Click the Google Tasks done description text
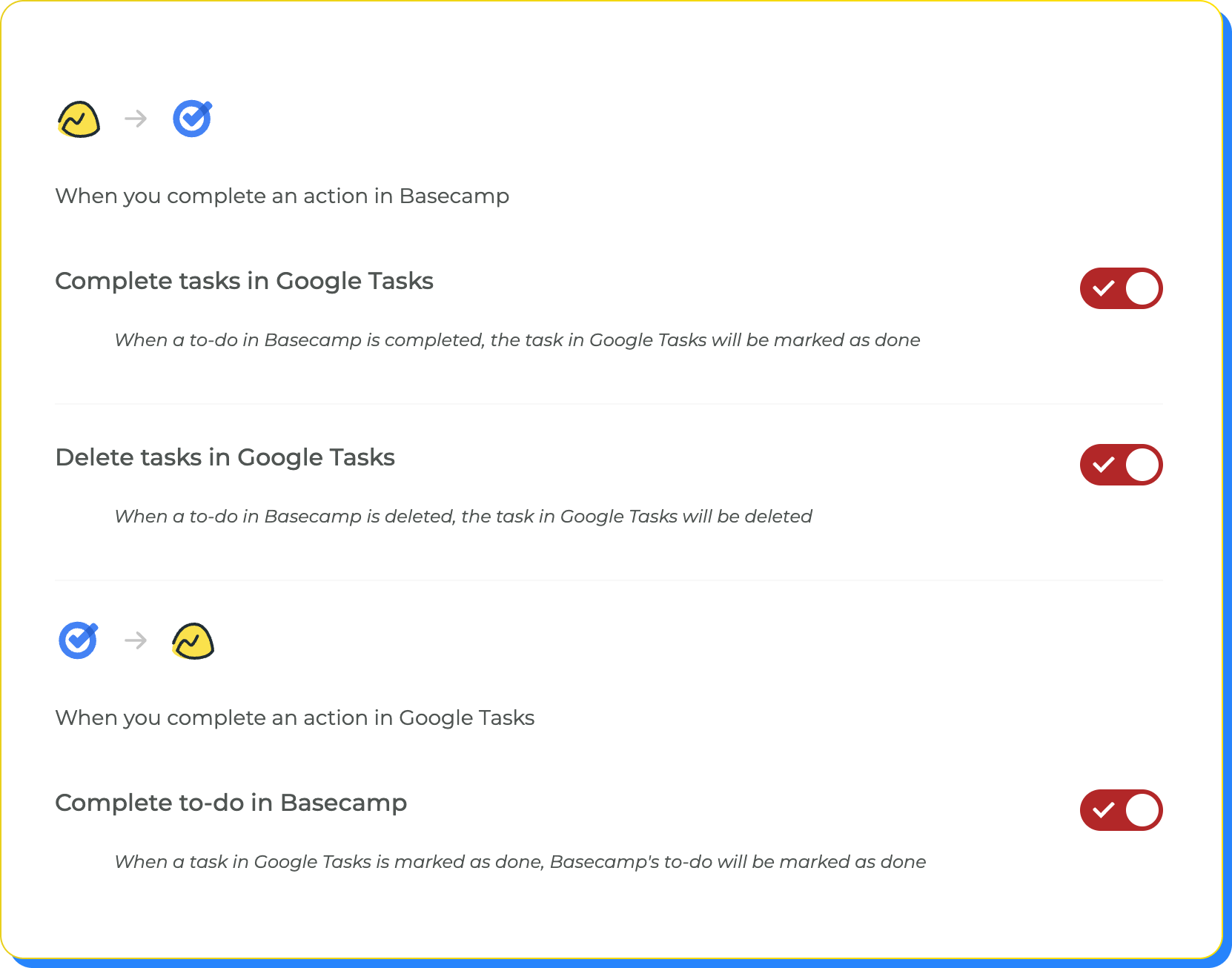This screenshot has height=968, width=1232. (520, 861)
